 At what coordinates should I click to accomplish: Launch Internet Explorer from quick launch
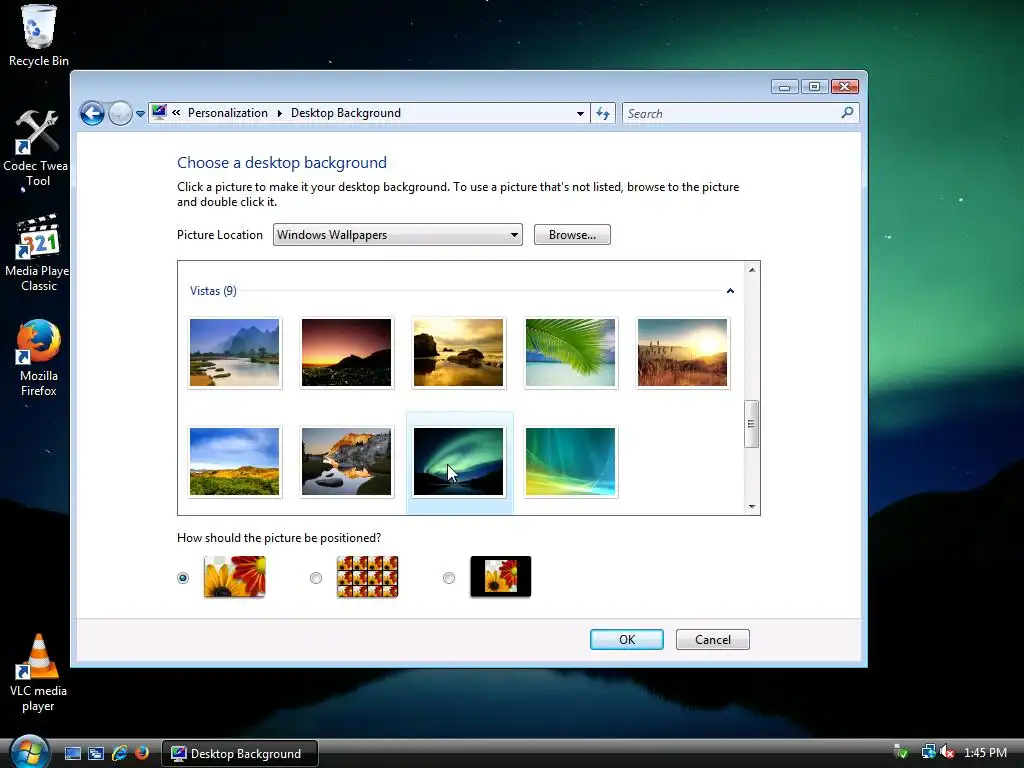pos(119,754)
